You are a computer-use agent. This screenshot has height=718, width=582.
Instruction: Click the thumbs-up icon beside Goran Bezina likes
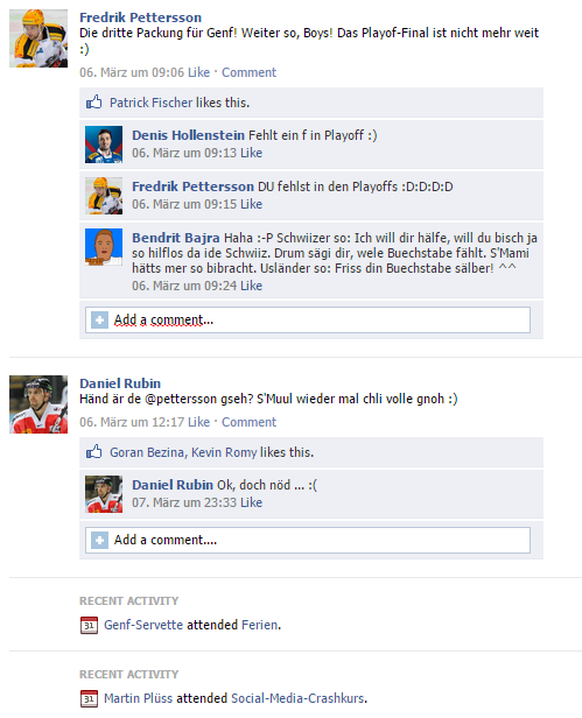pyautogui.click(x=94, y=451)
